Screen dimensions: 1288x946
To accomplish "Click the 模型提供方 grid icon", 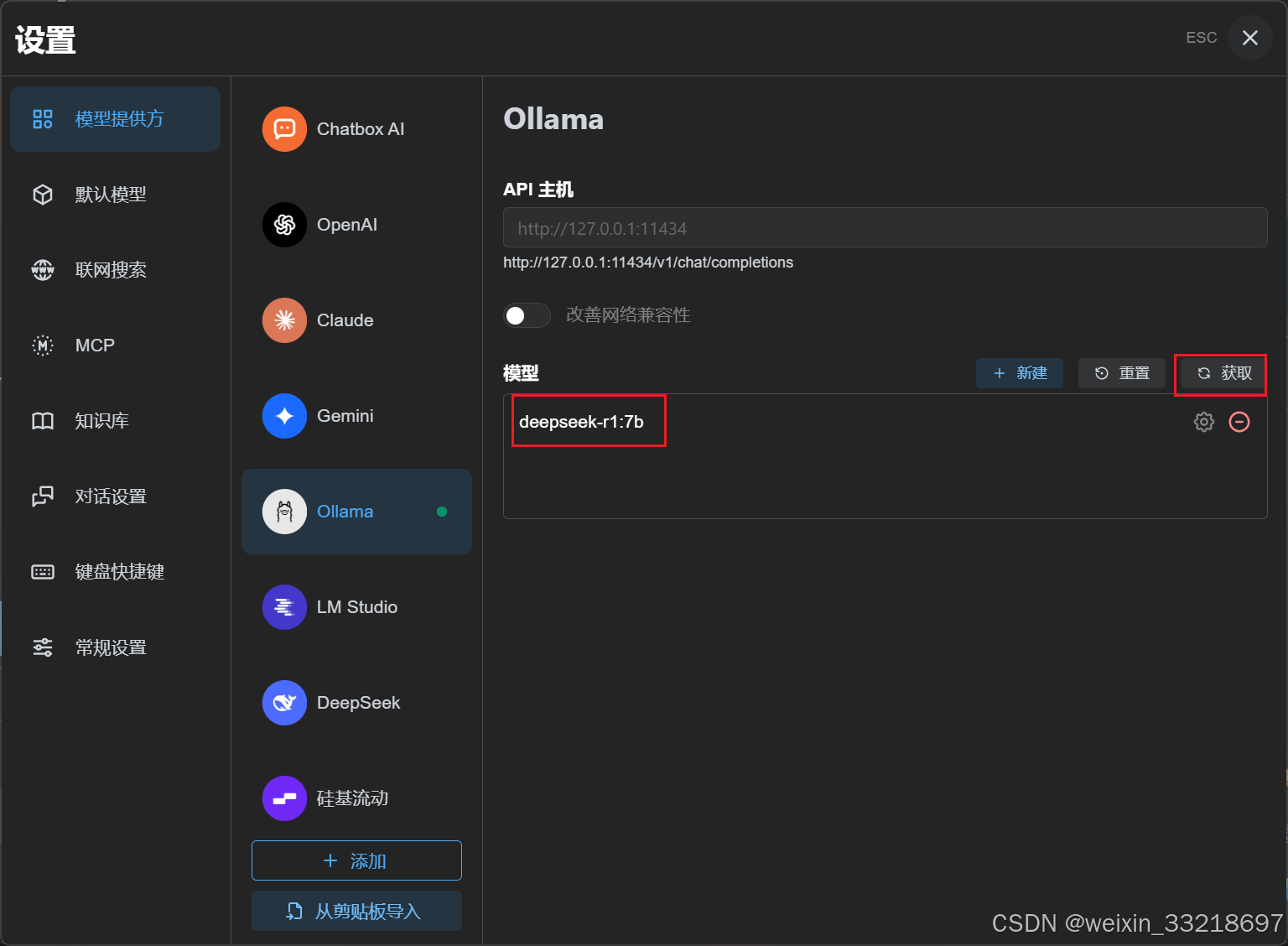I will pos(43,119).
